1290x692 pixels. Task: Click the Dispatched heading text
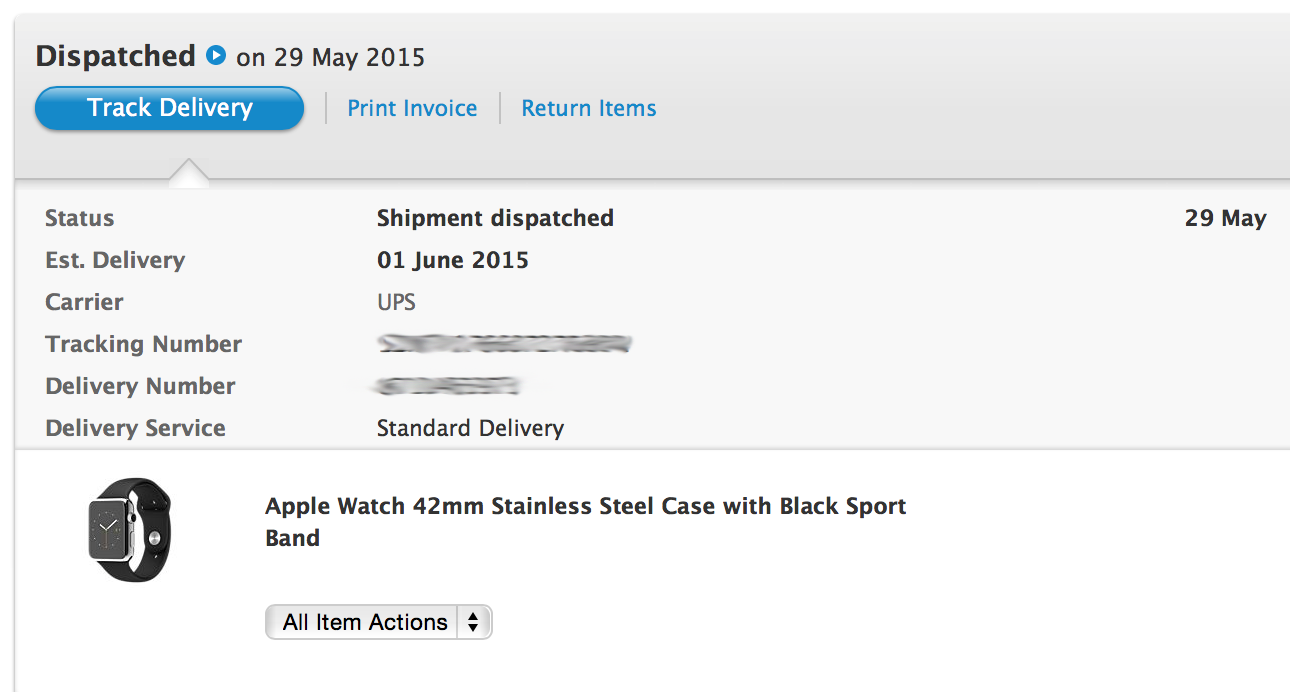115,56
